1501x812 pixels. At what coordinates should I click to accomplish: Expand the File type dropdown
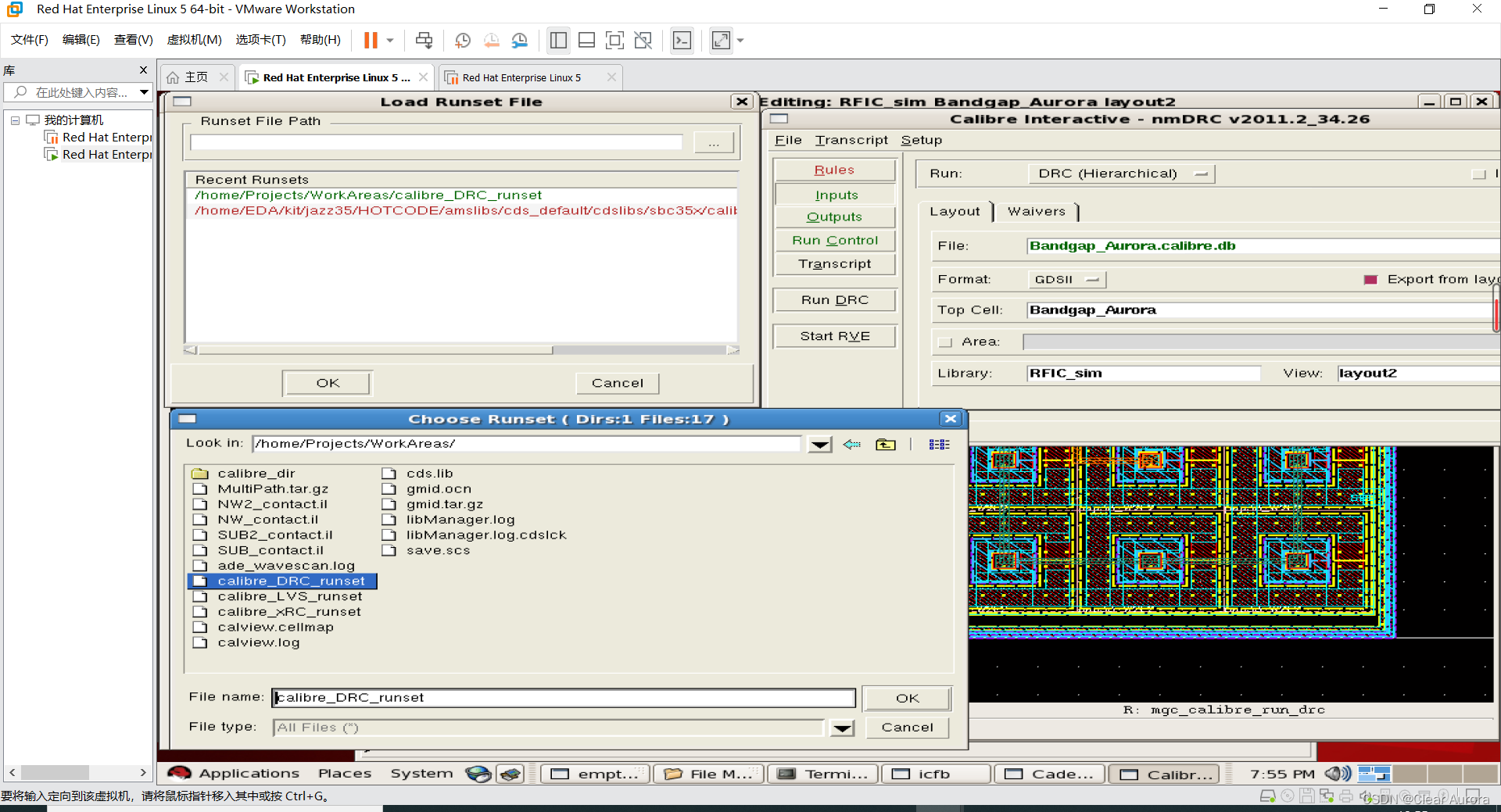click(842, 728)
